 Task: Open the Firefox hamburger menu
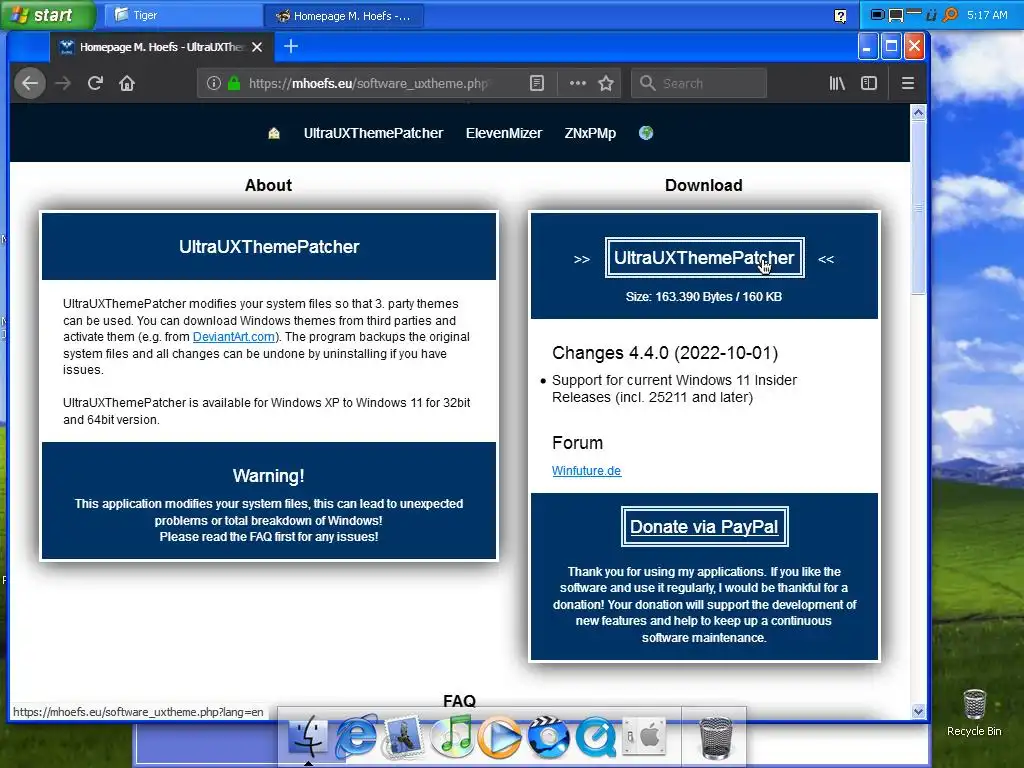pyautogui.click(x=908, y=84)
